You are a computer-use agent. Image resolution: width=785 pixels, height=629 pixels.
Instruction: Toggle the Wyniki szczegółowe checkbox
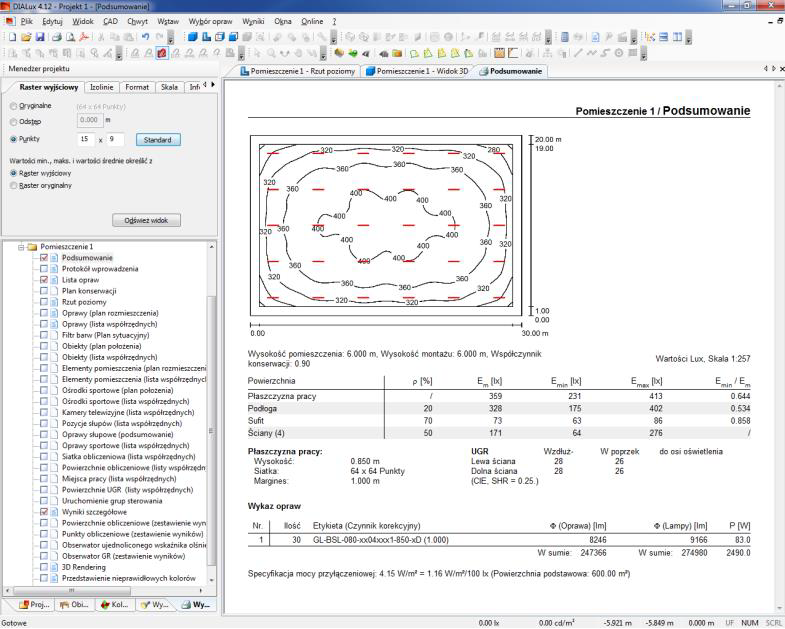[x=44, y=512]
